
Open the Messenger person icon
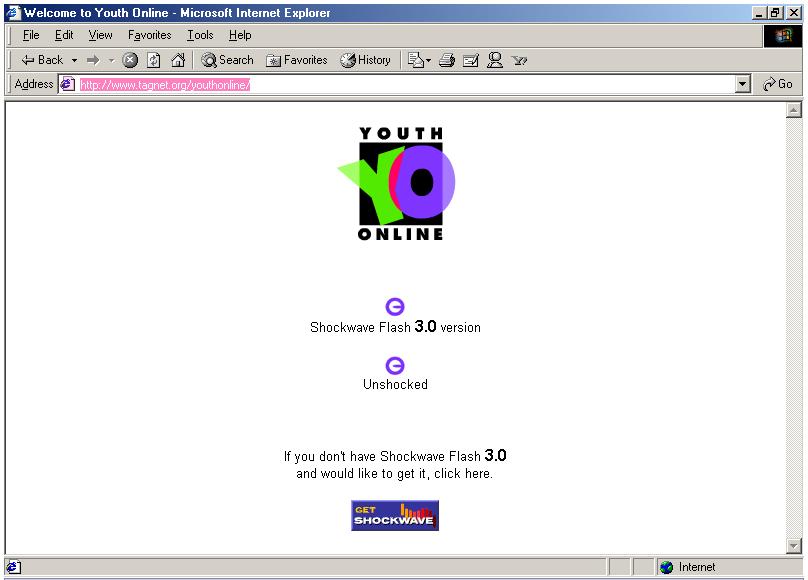tap(495, 60)
